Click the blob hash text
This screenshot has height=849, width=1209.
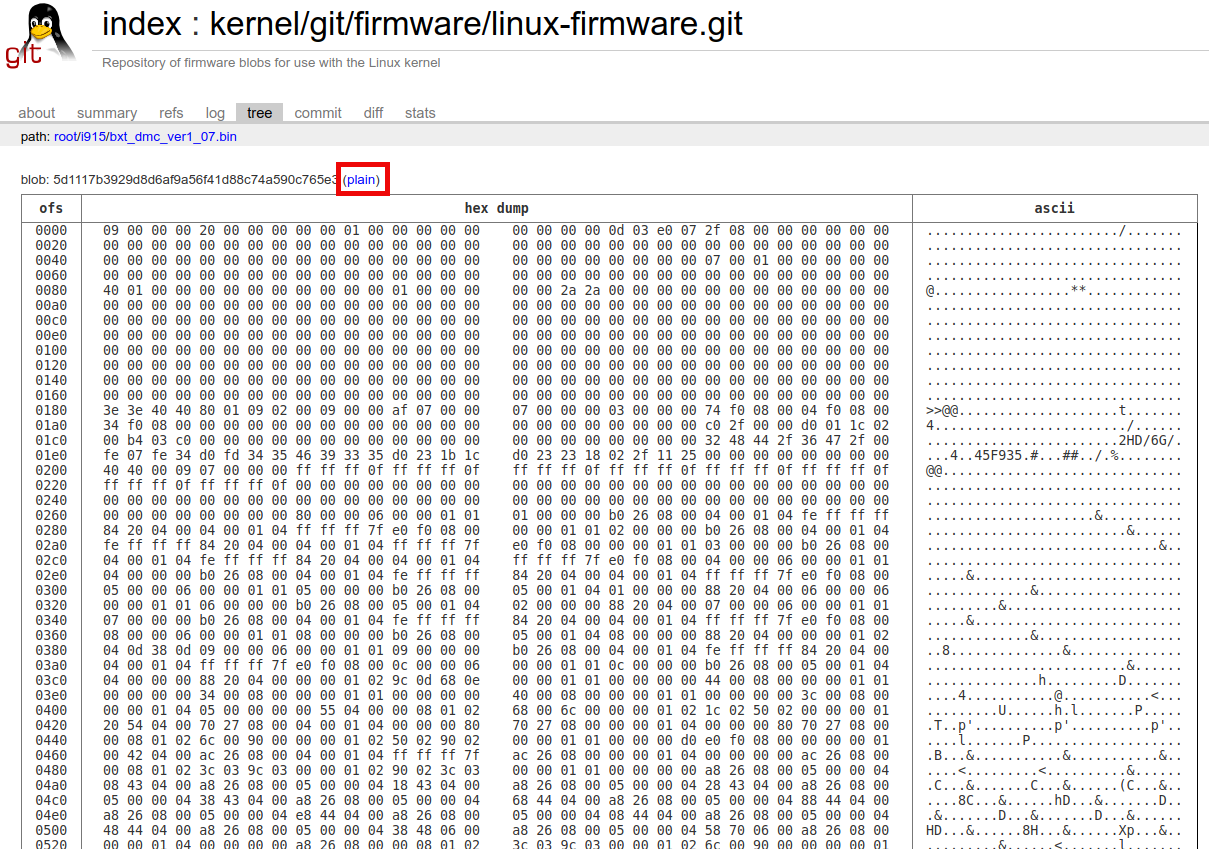(195, 180)
